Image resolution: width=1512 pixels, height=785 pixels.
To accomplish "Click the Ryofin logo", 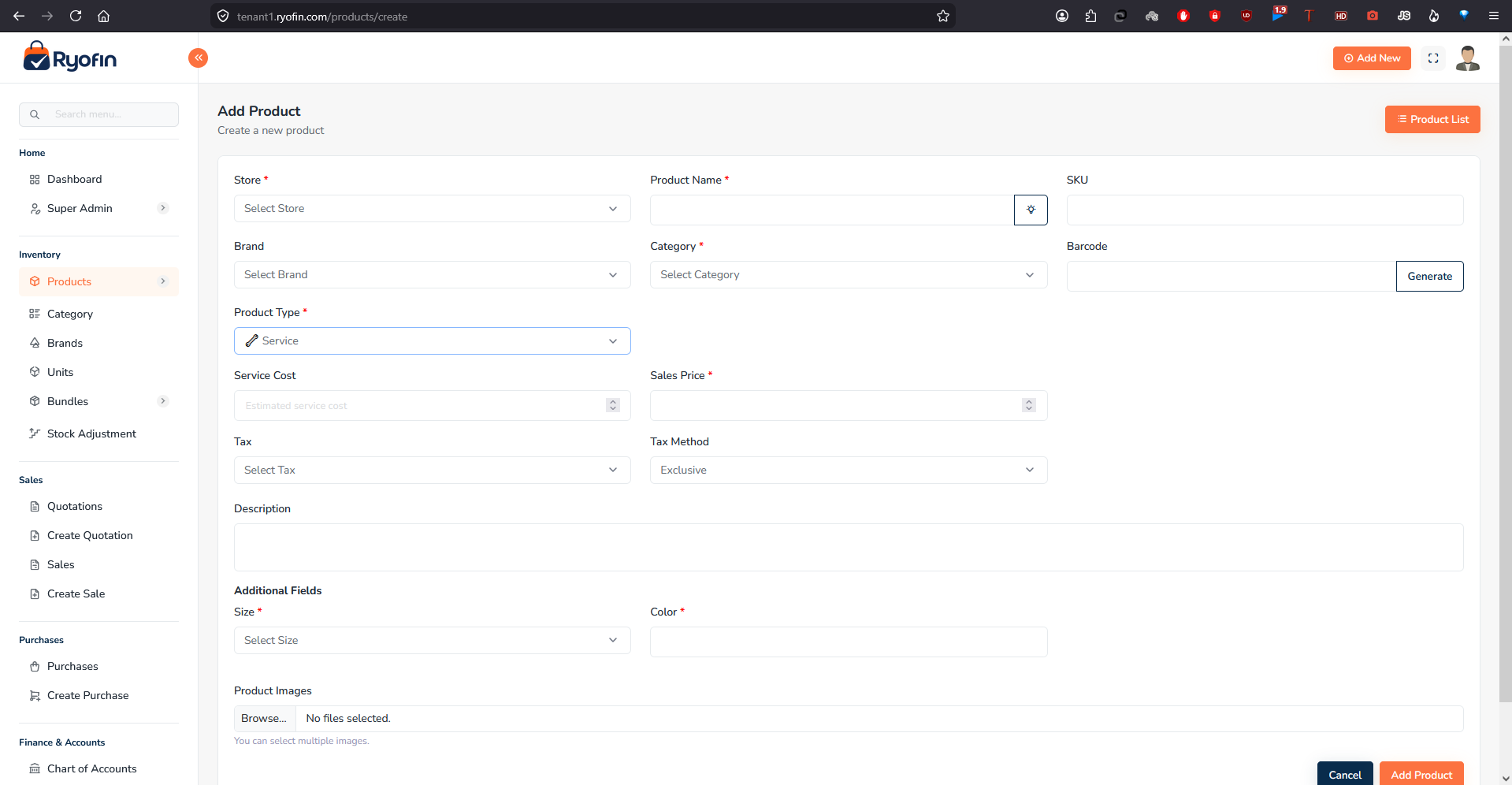I will [69, 58].
